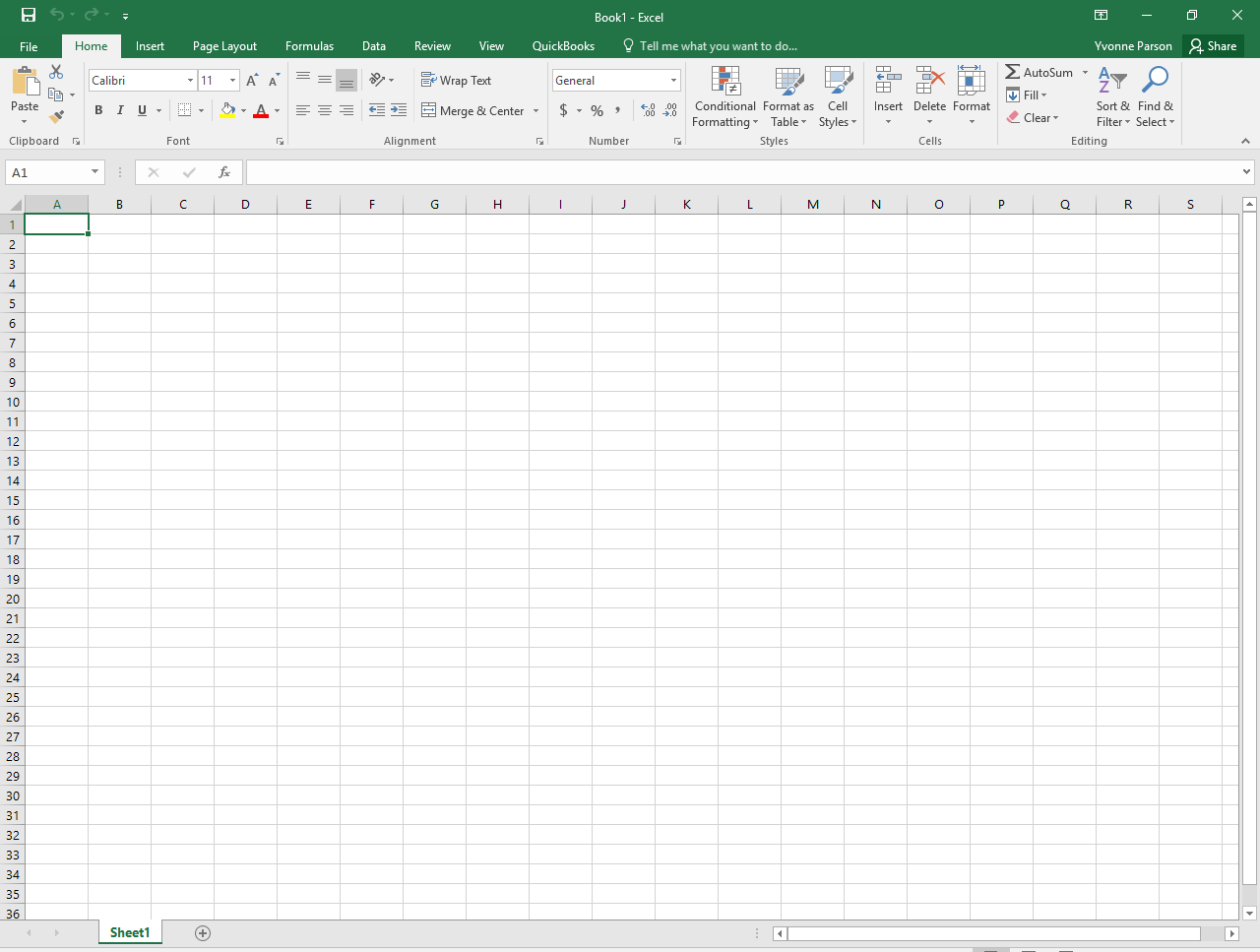Toggle Bottom Align button
This screenshot has height=952, width=1260.
[x=346, y=80]
